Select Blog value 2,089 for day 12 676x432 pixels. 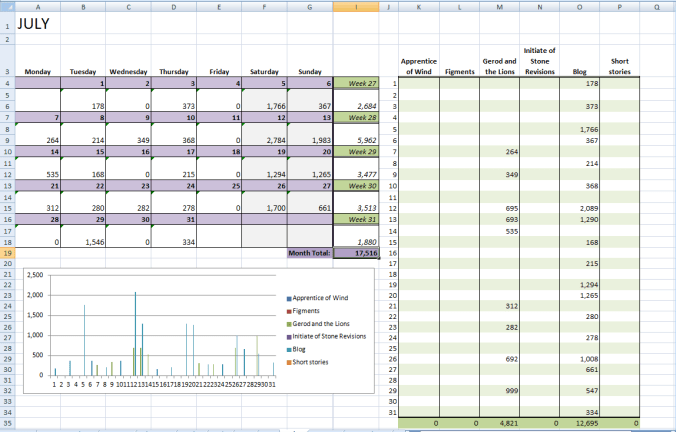[x=579, y=208]
